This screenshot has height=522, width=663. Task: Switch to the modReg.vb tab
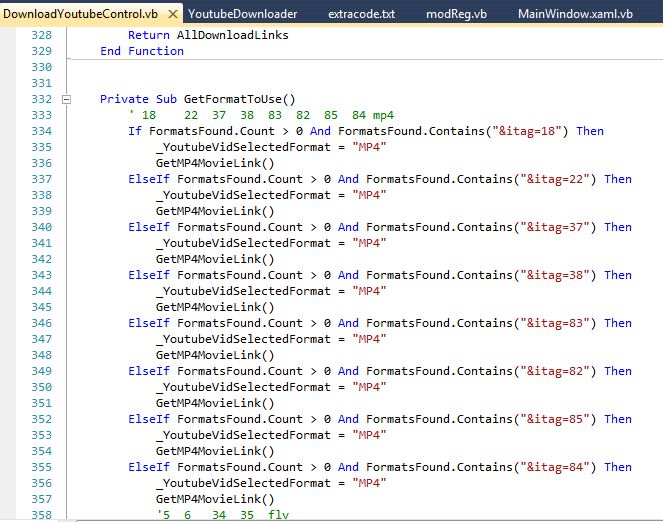pos(456,14)
